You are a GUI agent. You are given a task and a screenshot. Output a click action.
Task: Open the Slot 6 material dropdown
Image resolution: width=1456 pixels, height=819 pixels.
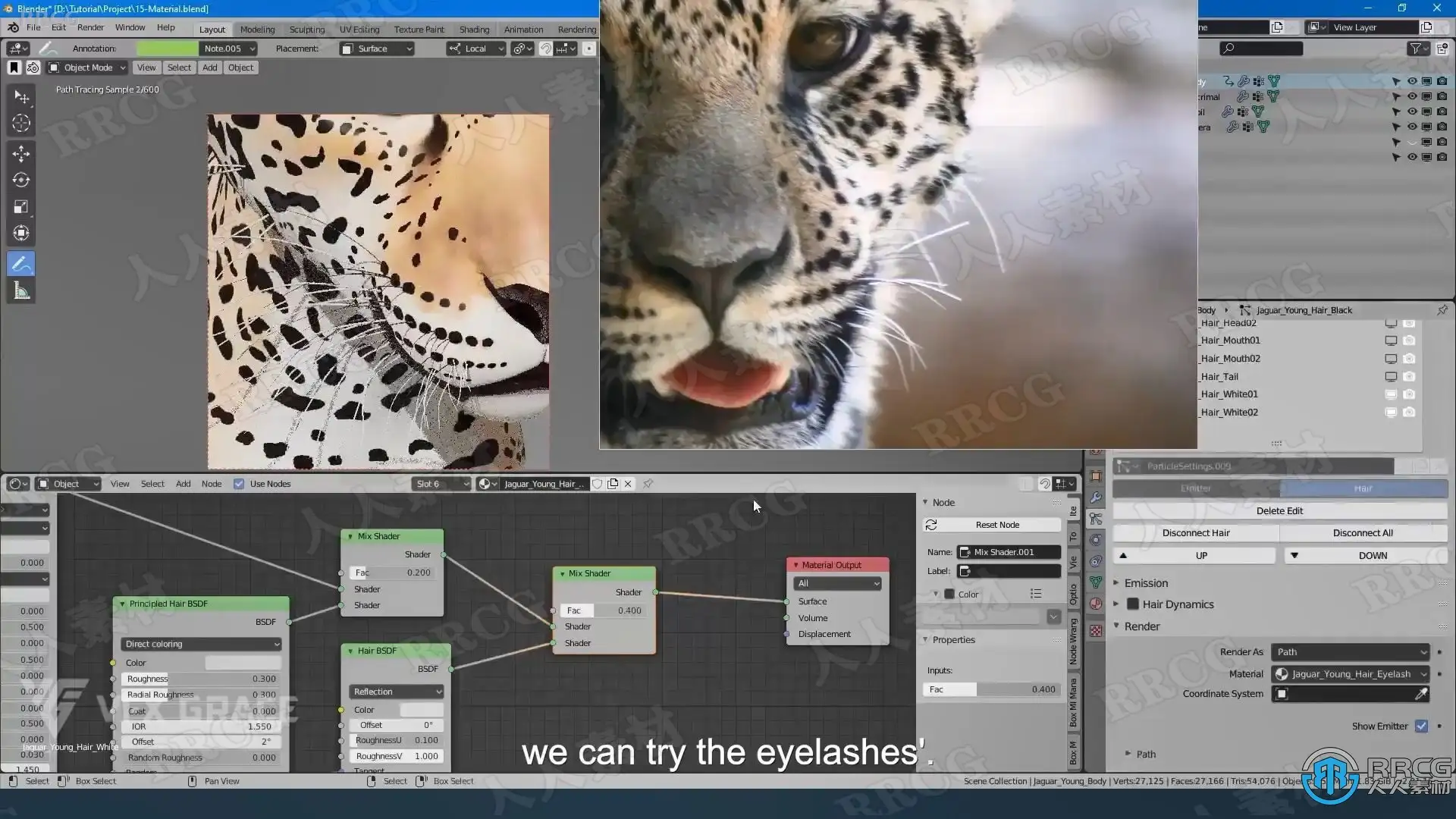click(441, 484)
